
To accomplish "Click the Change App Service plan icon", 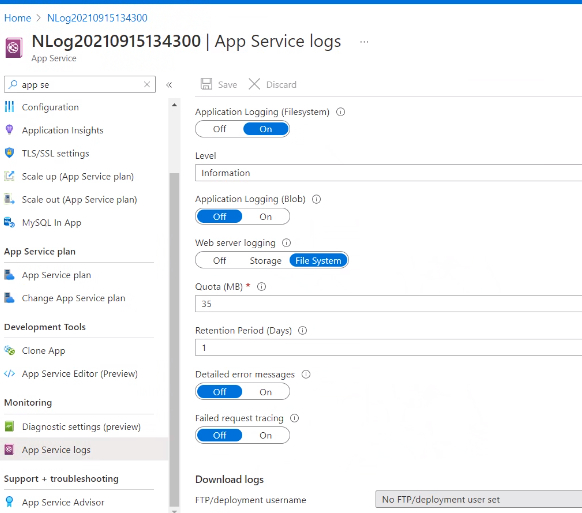I will pos(9,298).
